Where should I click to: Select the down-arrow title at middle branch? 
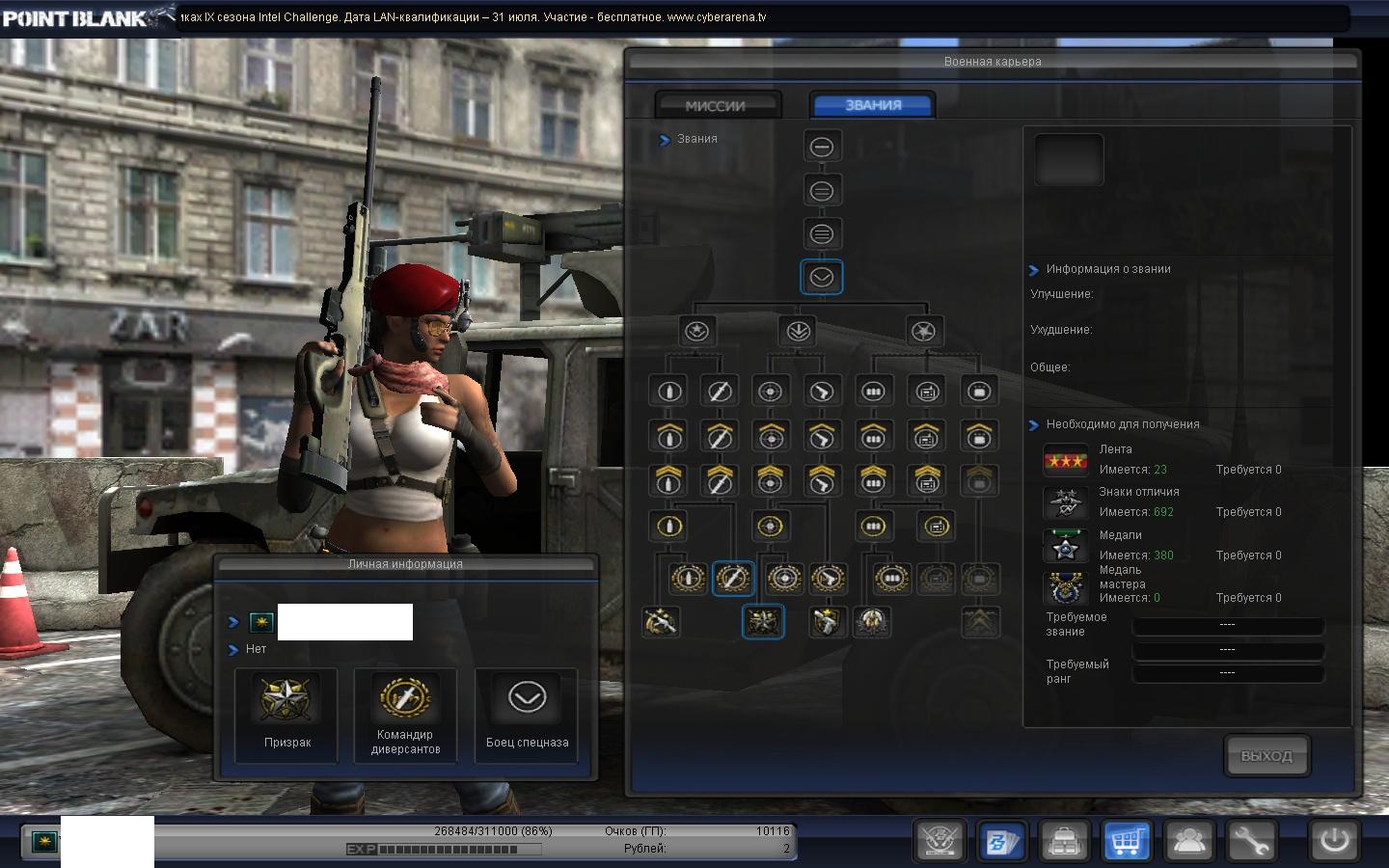point(798,331)
